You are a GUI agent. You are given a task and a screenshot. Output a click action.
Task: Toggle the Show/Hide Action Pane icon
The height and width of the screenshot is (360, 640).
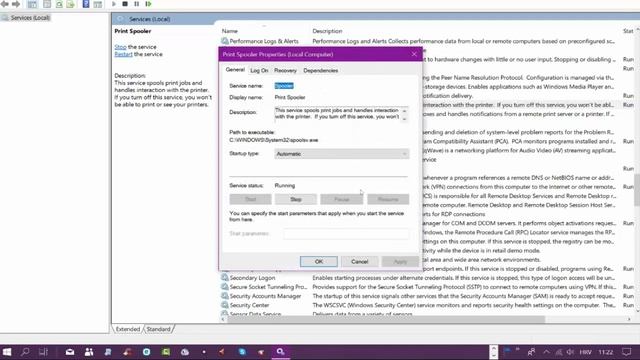(x=98, y=4)
